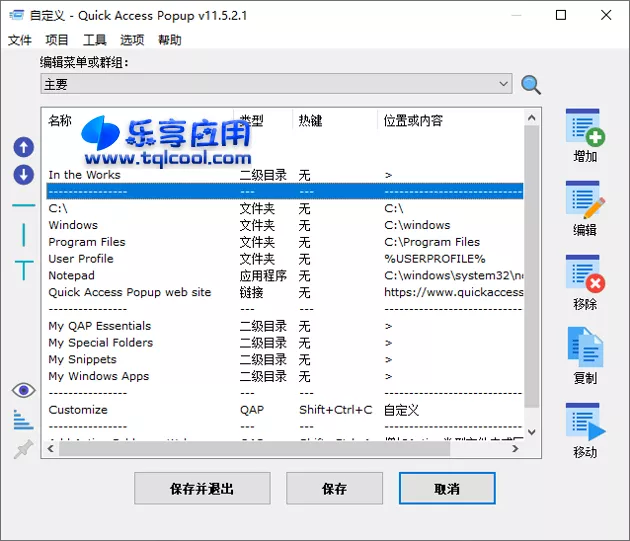Select the User Profile row
The height and width of the screenshot is (541, 630).
pos(285,259)
